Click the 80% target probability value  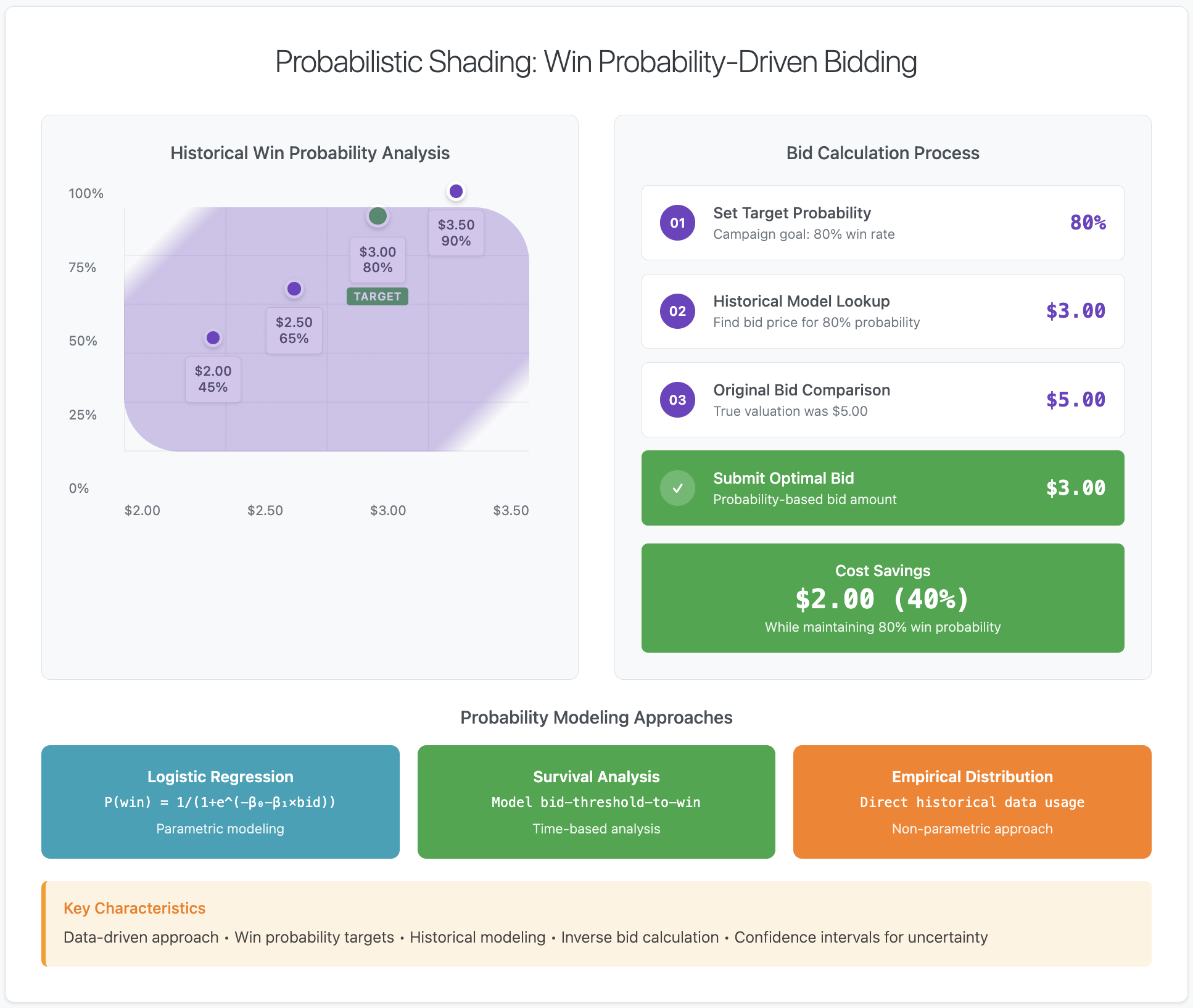(x=1088, y=223)
